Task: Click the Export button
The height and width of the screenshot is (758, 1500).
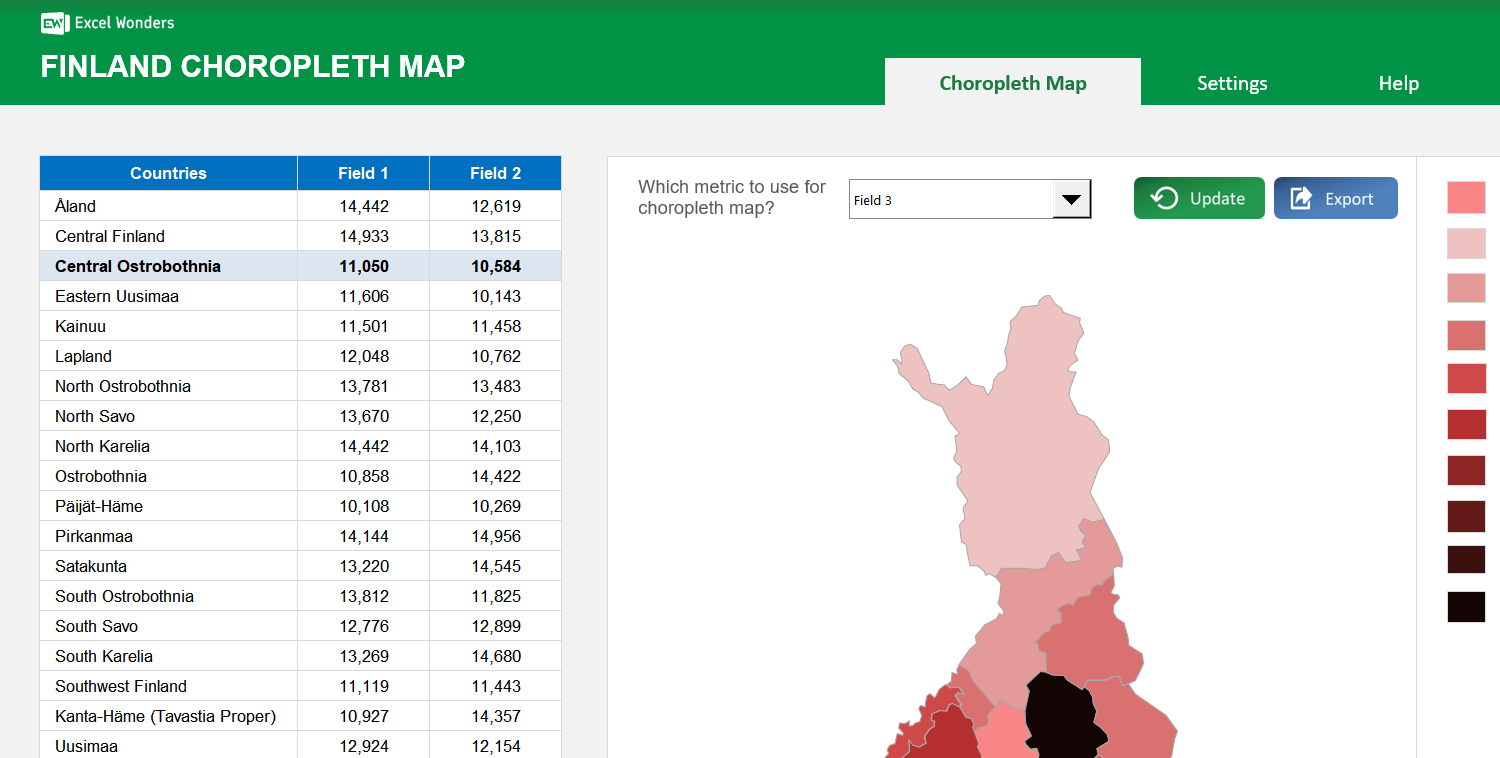Action: [1336, 198]
